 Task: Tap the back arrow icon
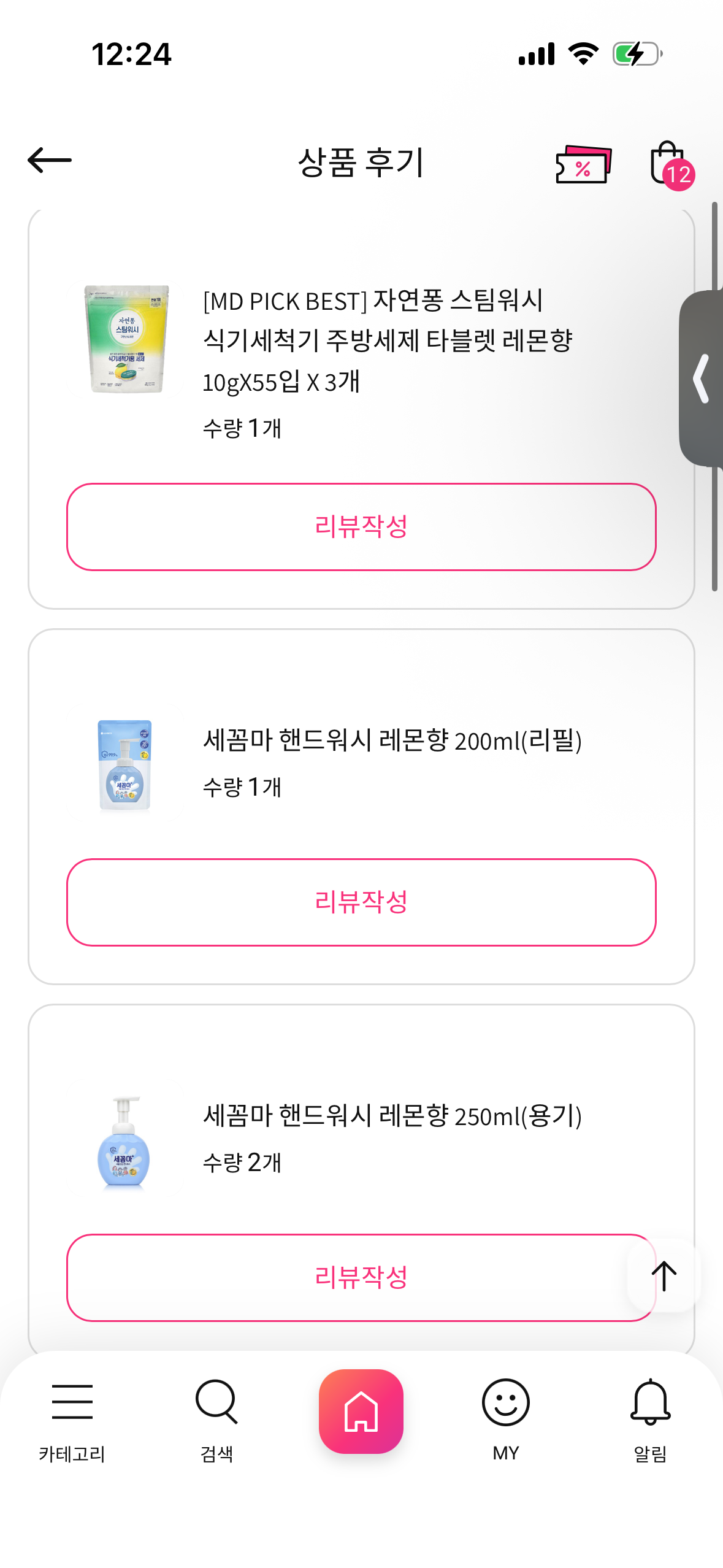(x=50, y=161)
